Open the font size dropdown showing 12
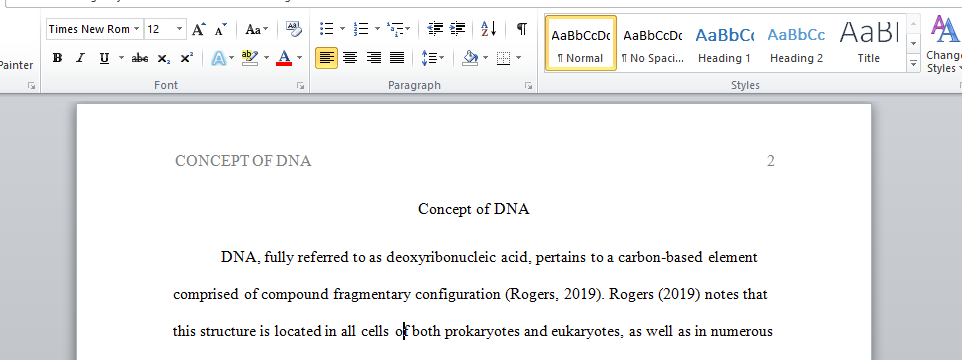The image size is (962, 360). [179, 29]
